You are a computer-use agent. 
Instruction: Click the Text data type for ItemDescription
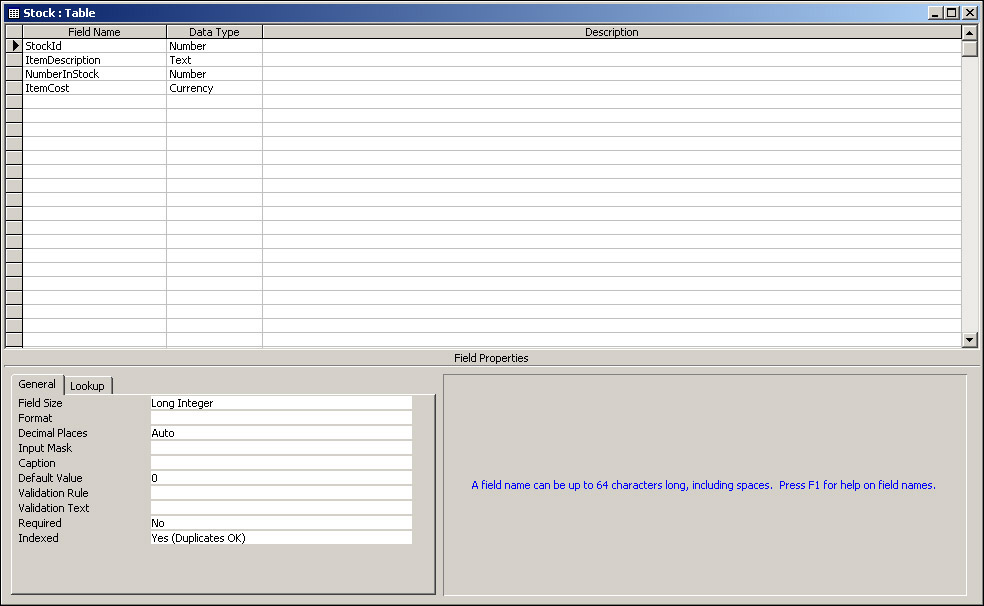tap(214, 60)
